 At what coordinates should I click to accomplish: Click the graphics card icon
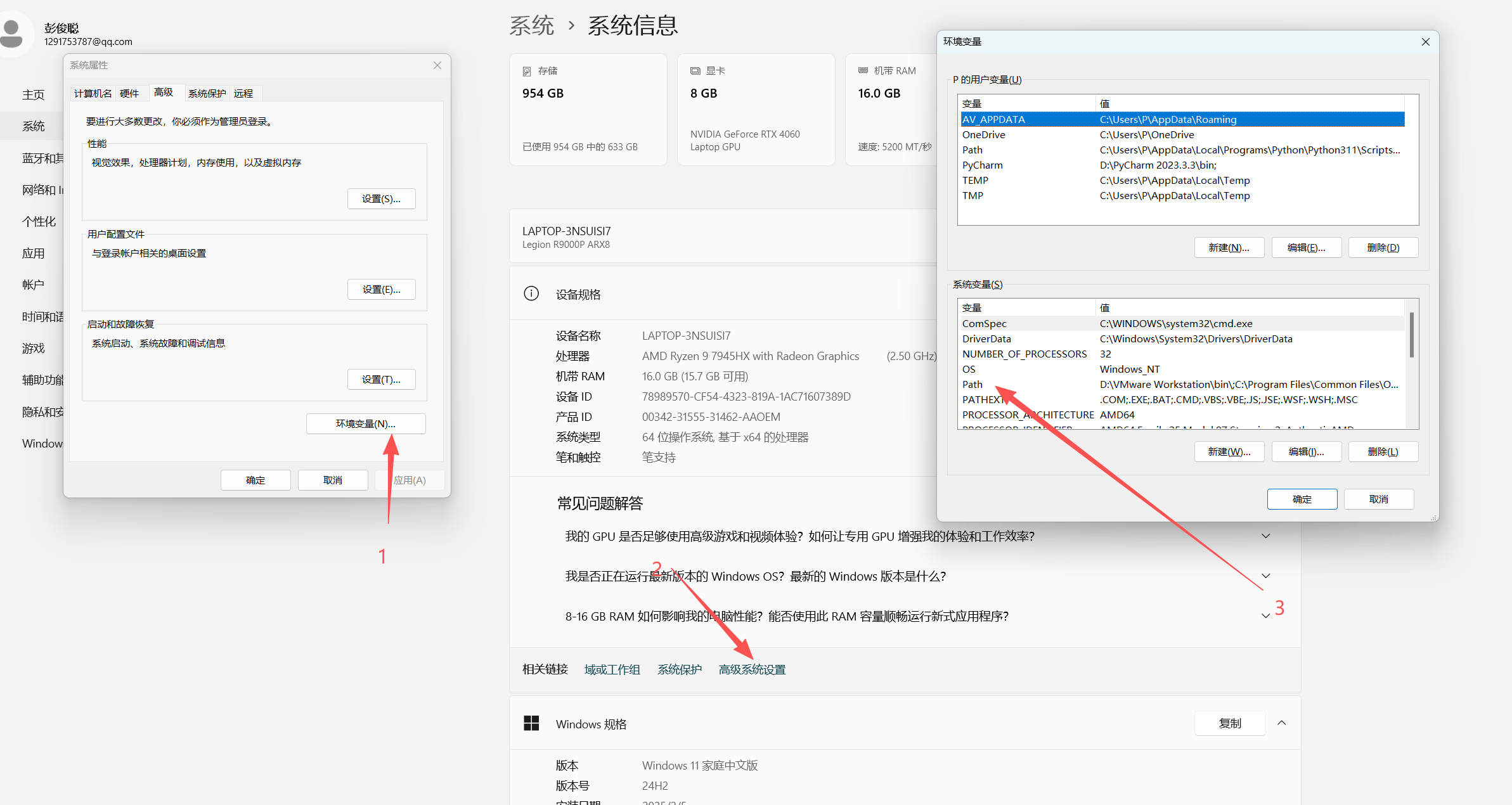coord(695,71)
